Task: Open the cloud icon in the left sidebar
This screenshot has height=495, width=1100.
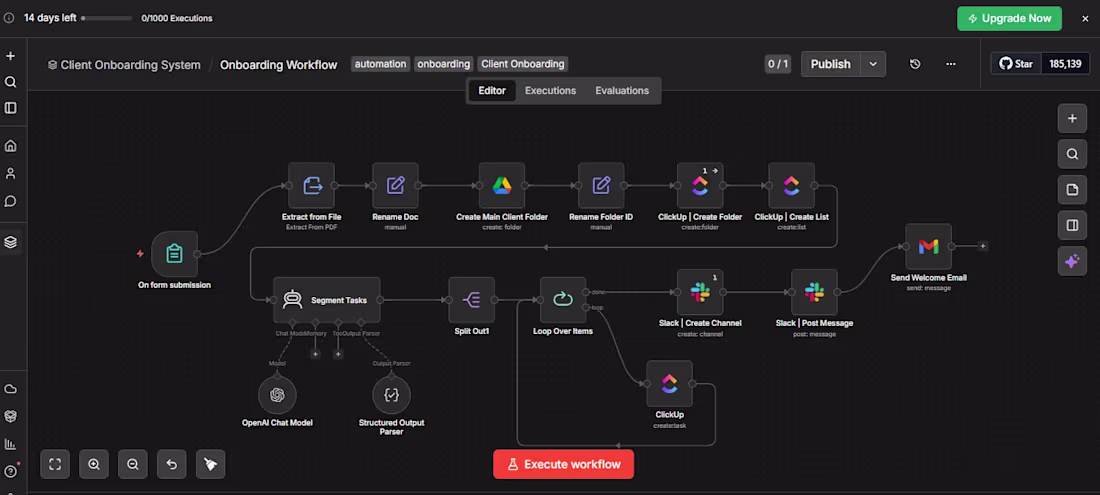Action: pyautogui.click(x=11, y=389)
